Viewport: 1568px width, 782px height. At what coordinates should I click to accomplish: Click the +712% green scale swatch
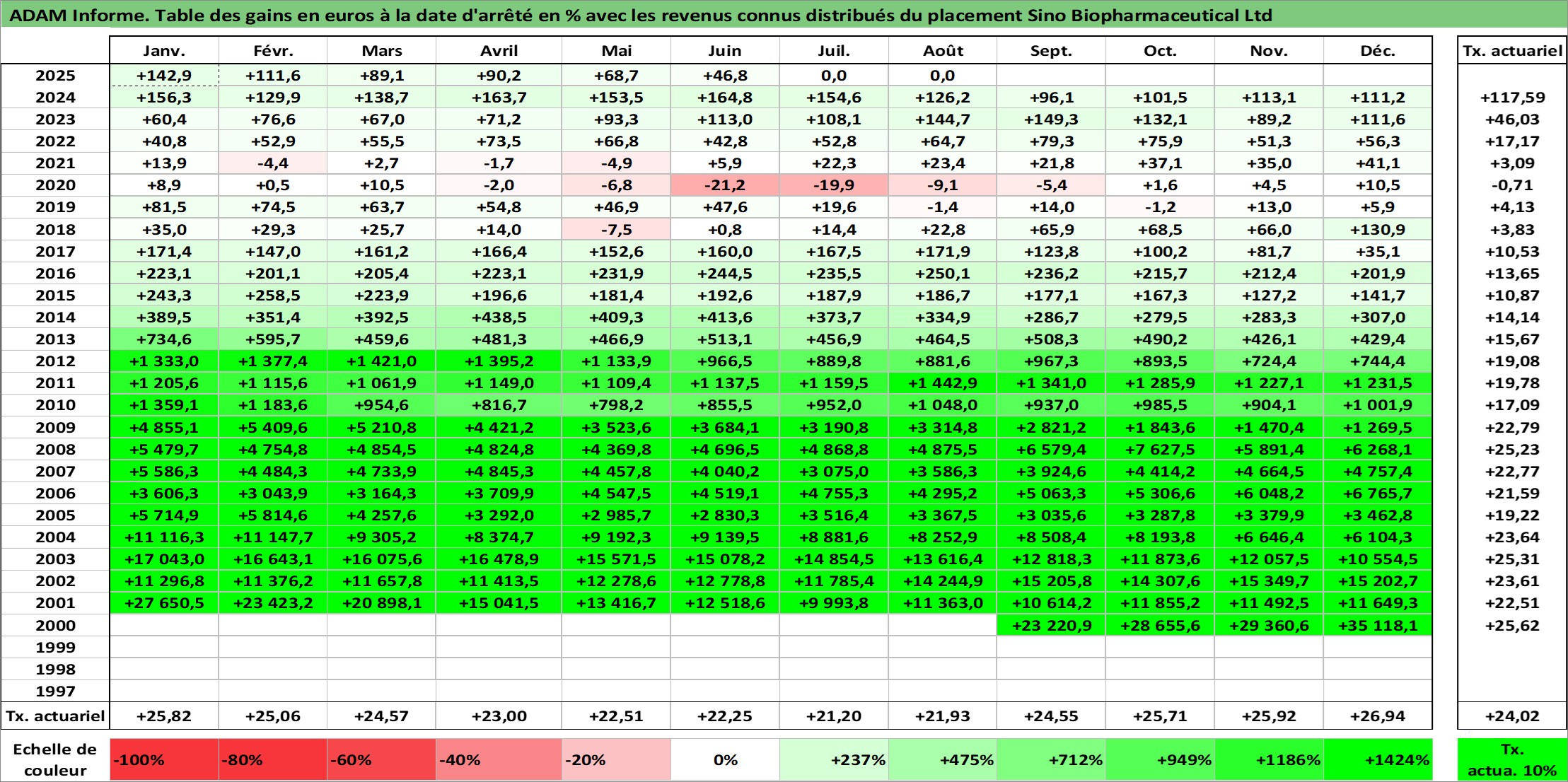(1051, 760)
